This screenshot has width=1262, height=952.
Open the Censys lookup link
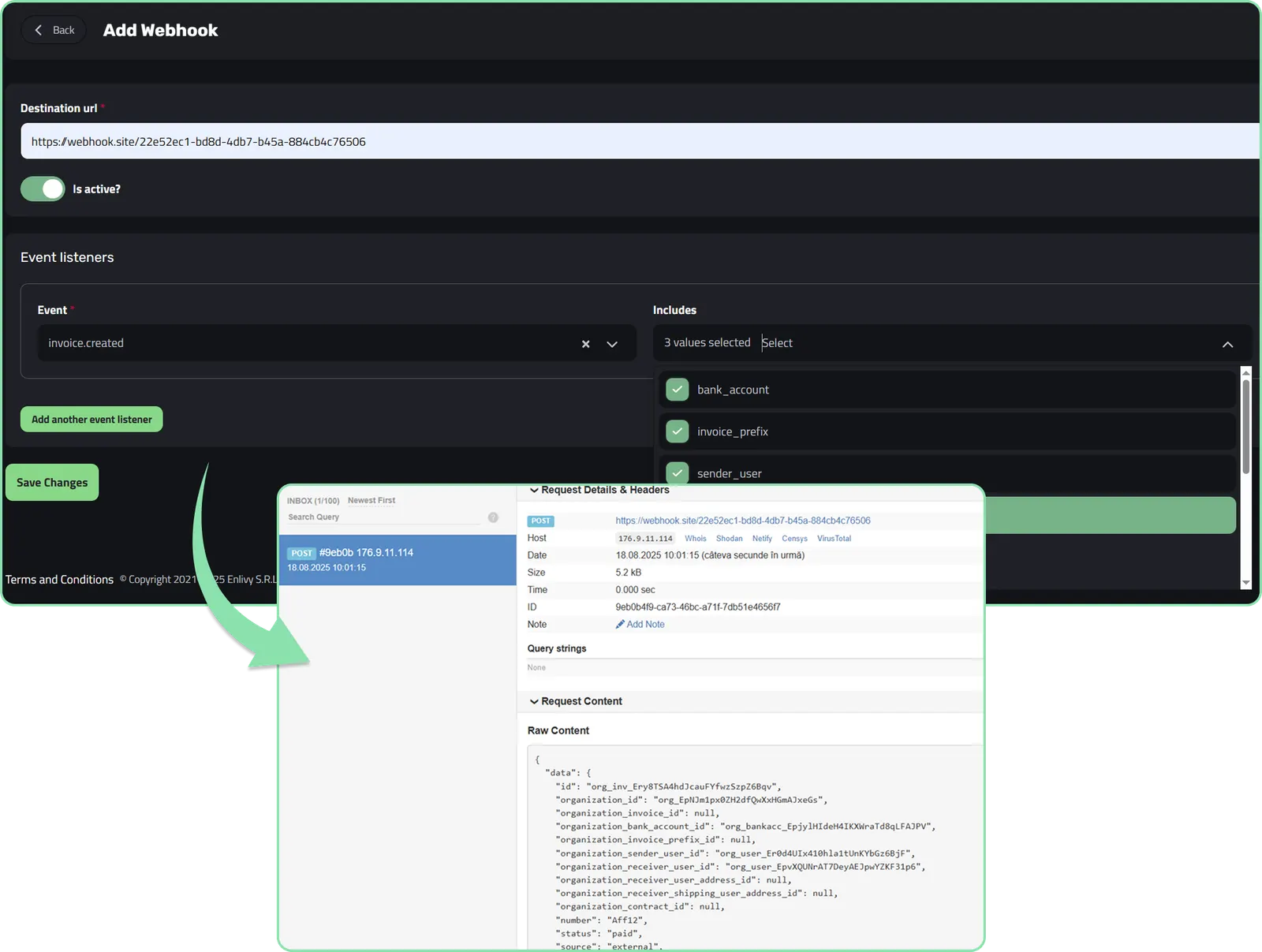pos(794,539)
